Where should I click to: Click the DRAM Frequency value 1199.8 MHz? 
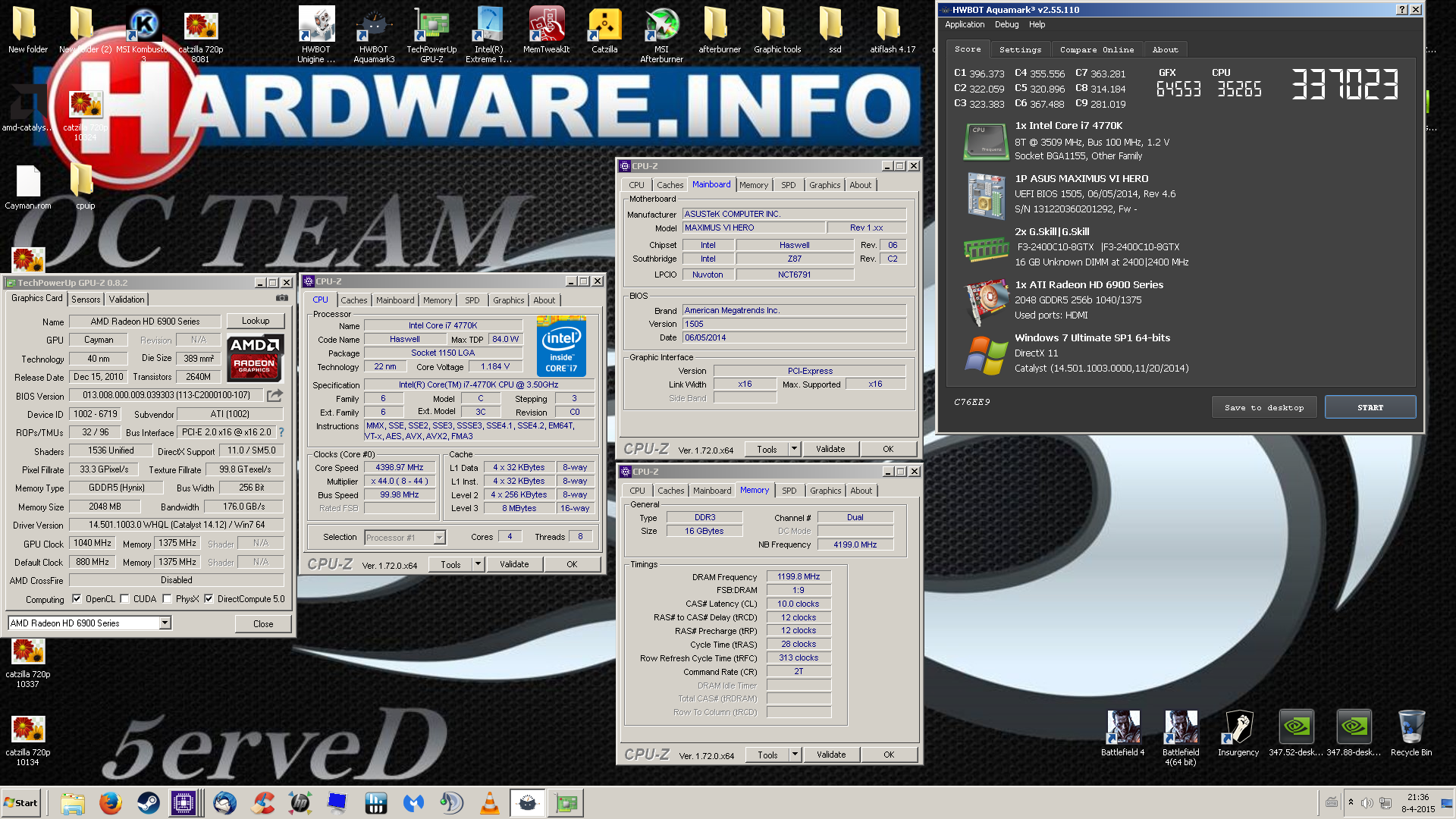[799, 576]
